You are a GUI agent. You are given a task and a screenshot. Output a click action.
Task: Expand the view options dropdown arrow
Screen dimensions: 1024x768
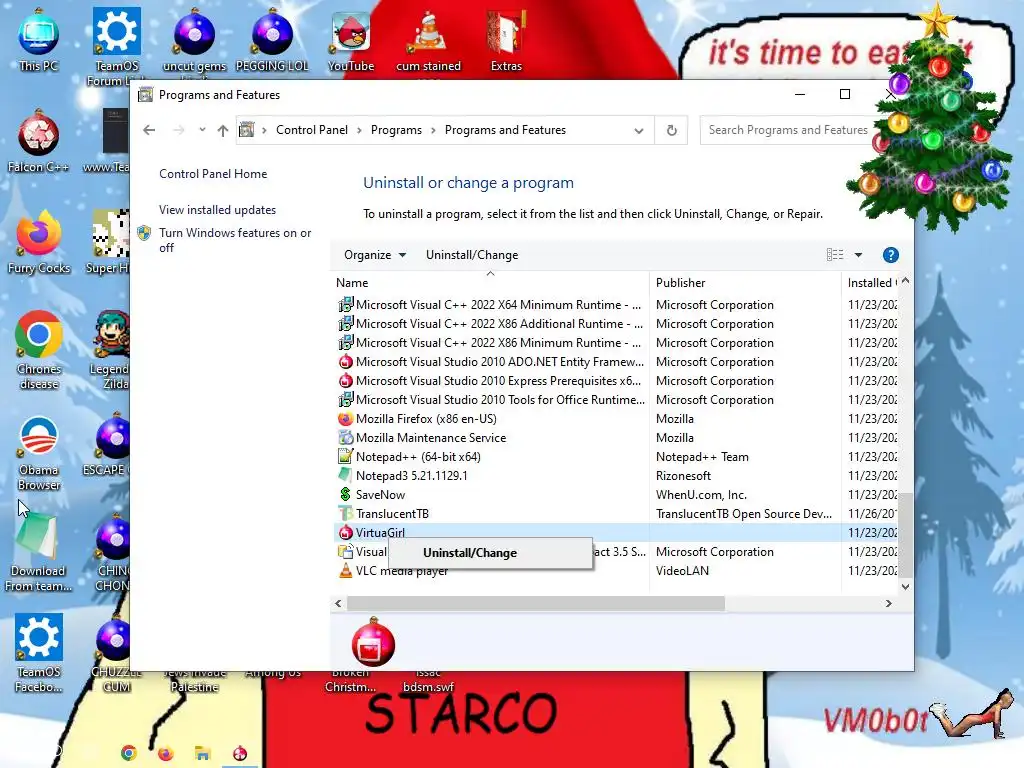[858, 255]
